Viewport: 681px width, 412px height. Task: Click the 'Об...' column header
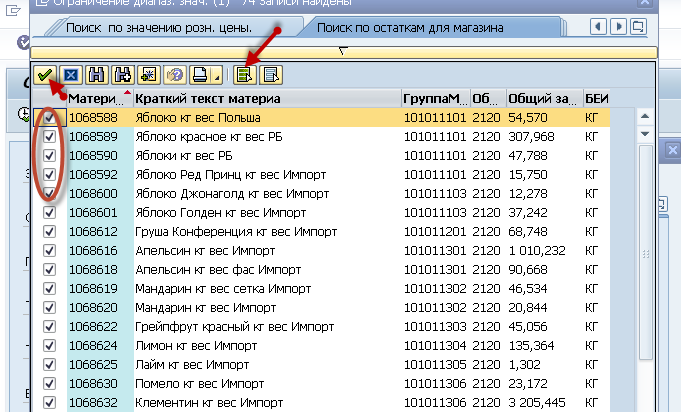click(488, 99)
